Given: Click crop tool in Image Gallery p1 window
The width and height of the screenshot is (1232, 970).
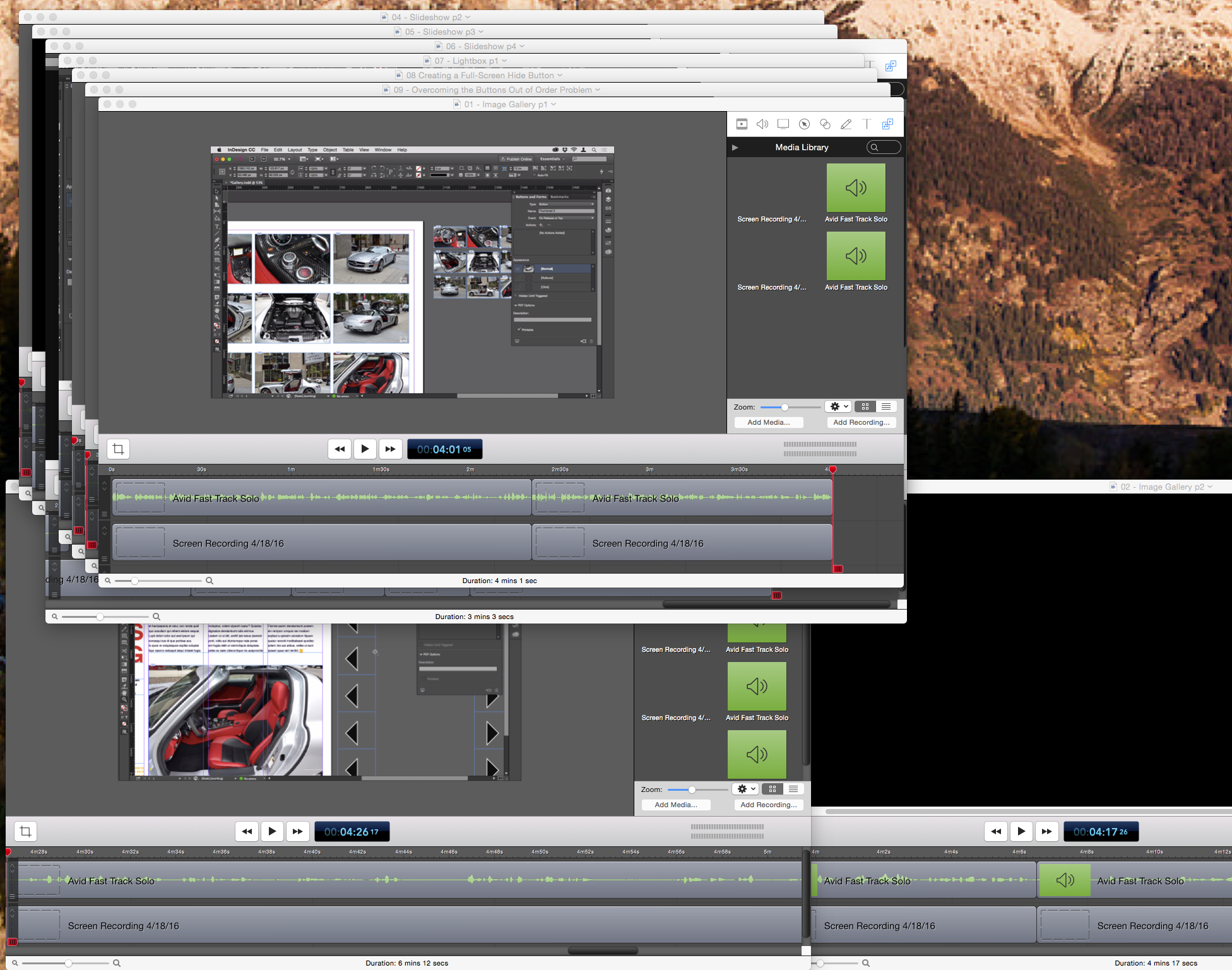Looking at the screenshot, I should [x=118, y=449].
